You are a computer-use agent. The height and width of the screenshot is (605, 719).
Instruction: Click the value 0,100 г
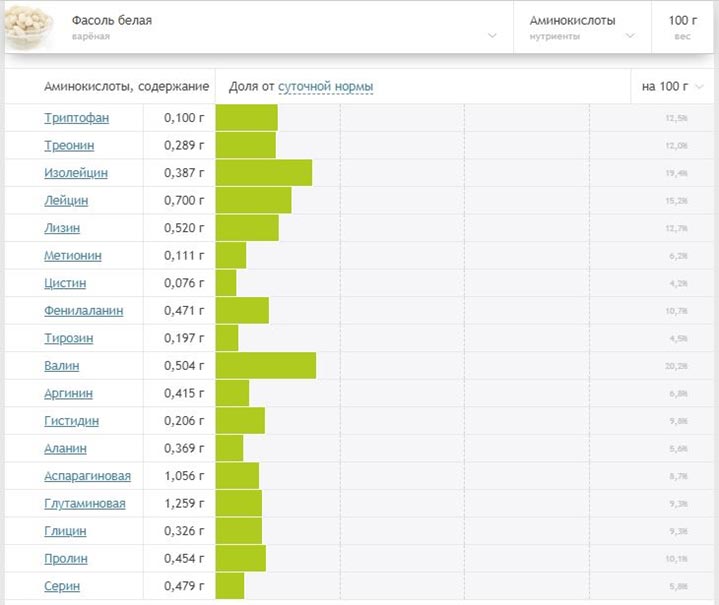click(x=184, y=118)
